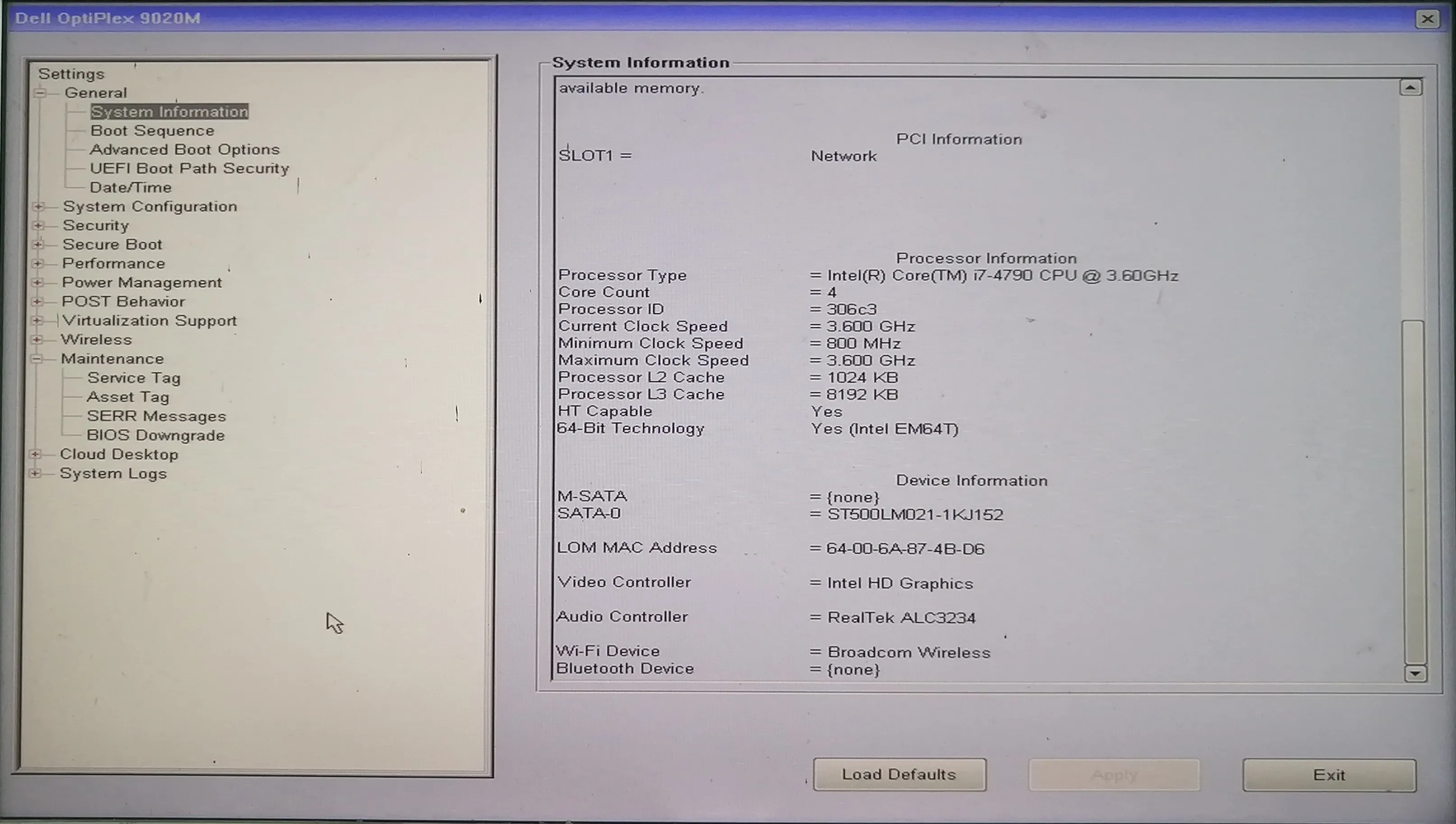Expand the Performance tree node
Screen dimensions: 1456x824
pos(38,264)
